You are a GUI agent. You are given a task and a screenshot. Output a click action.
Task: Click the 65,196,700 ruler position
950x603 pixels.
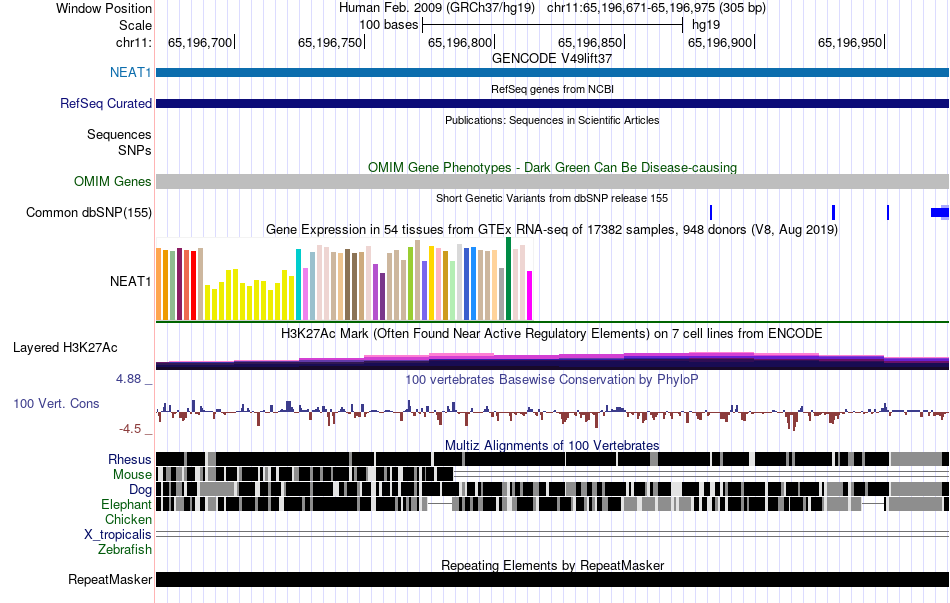click(x=201, y=42)
